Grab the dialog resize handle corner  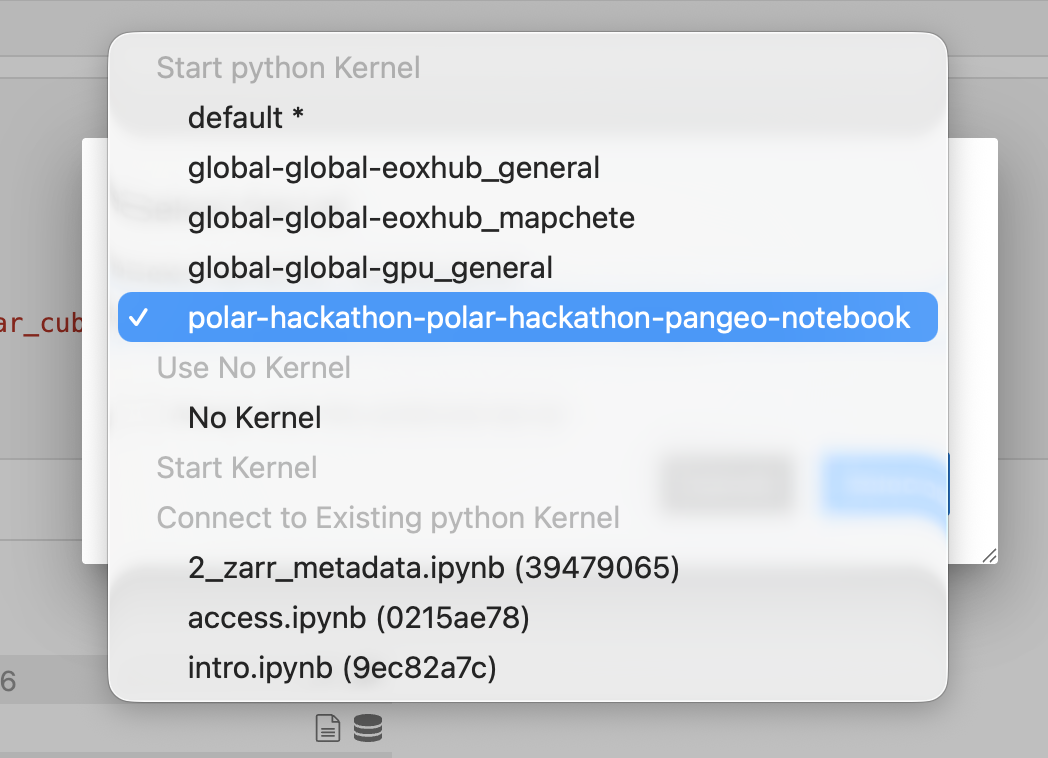(990, 555)
